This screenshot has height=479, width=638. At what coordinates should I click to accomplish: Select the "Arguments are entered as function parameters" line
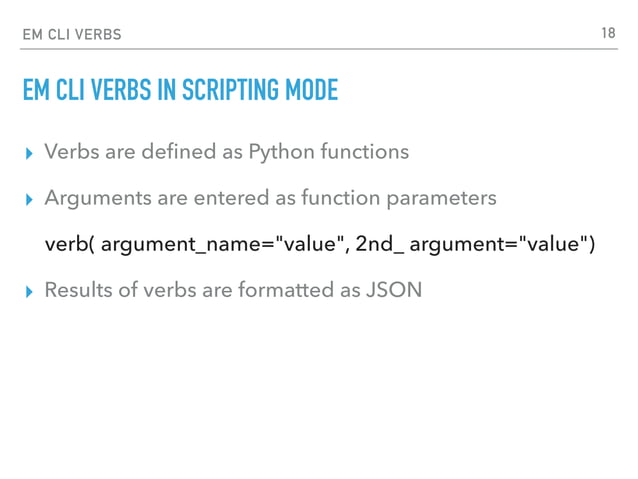270,198
